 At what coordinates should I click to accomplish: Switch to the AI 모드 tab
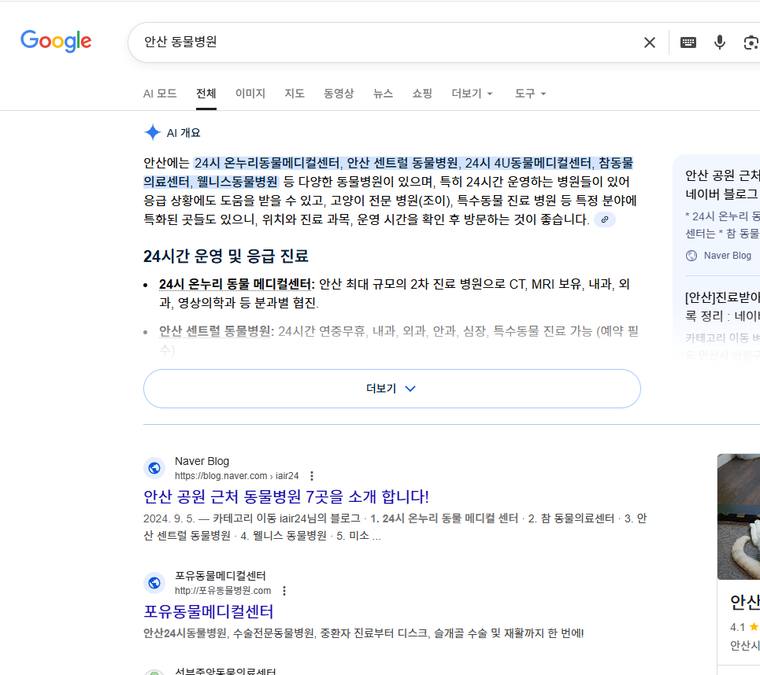coord(160,93)
